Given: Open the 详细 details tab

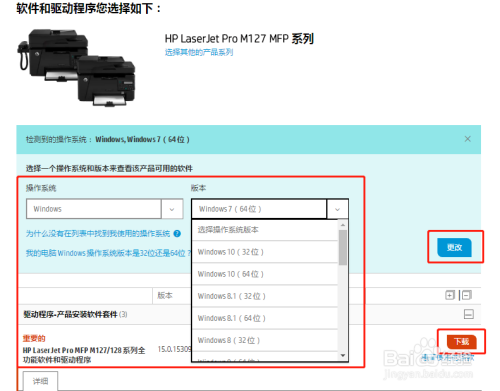Looking at the screenshot, I should pyautogui.click(x=40, y=381).
